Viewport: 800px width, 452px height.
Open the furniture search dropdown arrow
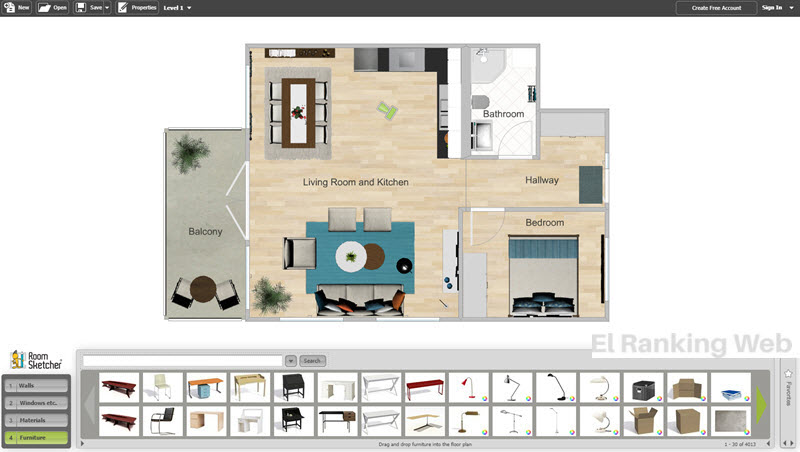(291, 360)
